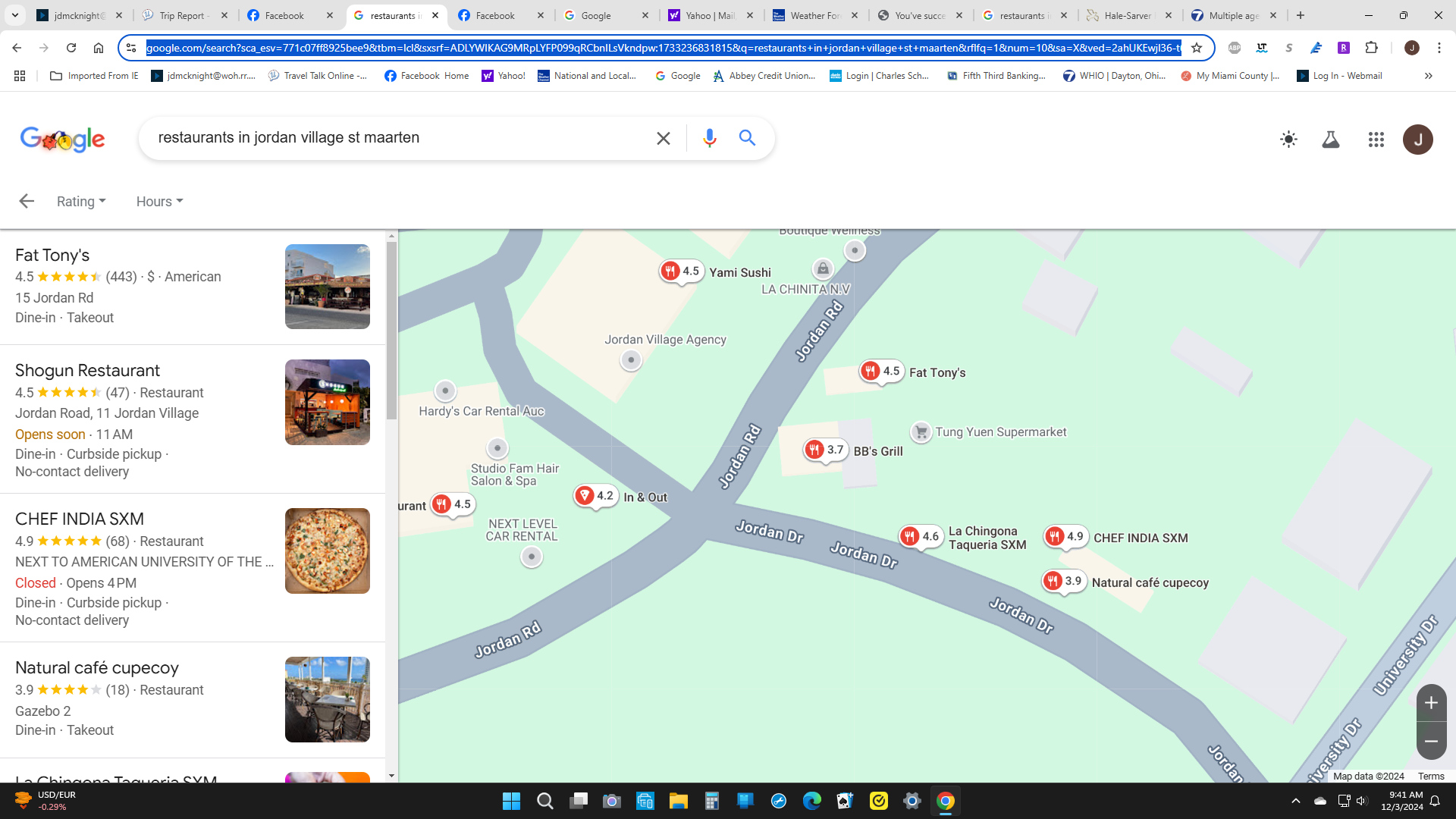Click LA CHINITA N.V map marker
This screenshot has width=1456, height=819.
click(823, 268)
